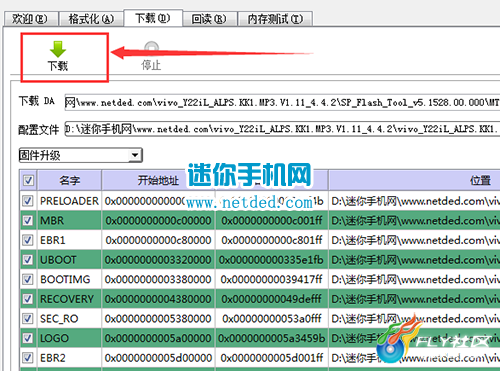Click BOOTIMG end address 0x00000000039417ff
The width and height of the screenshot is (500, 371).
[x=272, y=279]
